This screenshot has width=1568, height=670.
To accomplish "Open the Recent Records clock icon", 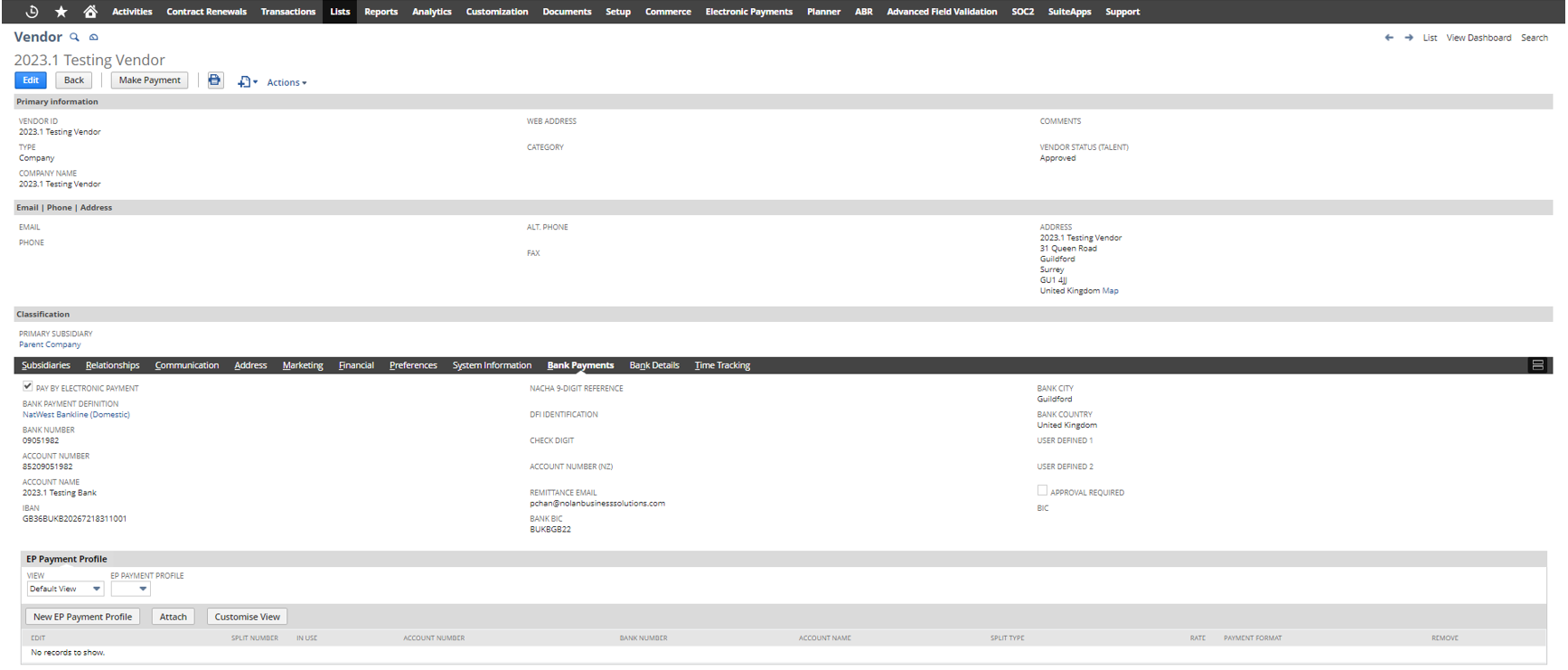I will pyautogui.click(x=32, y=12).
